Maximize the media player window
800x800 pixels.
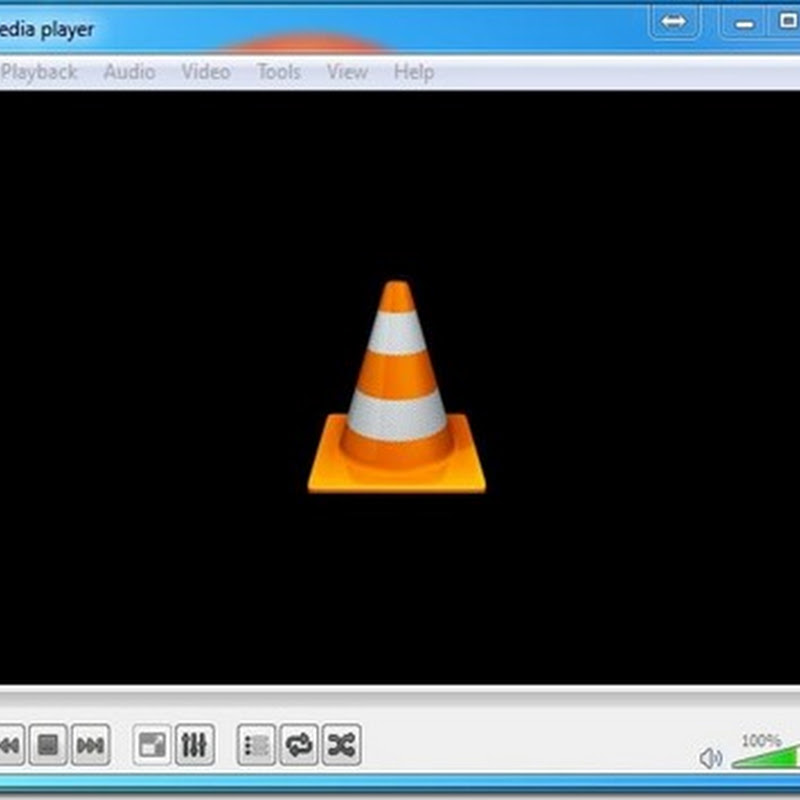[787, 21]
